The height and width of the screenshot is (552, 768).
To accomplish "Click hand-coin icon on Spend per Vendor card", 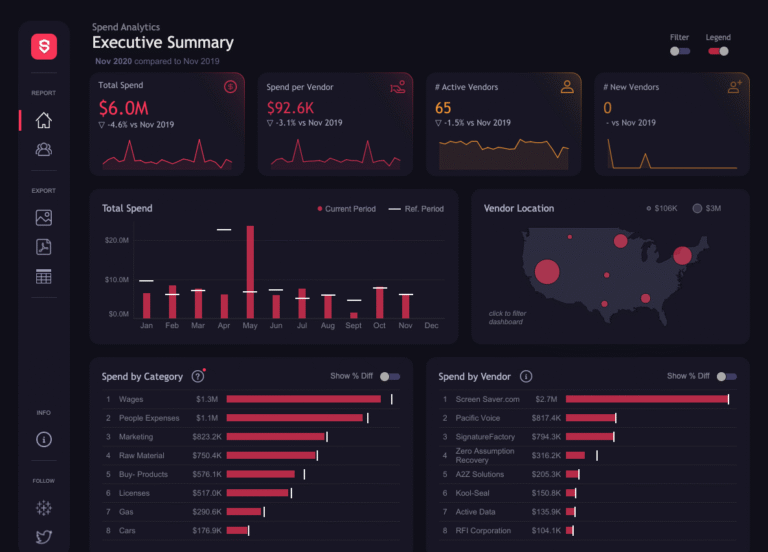I will click(x=398, y=87).
